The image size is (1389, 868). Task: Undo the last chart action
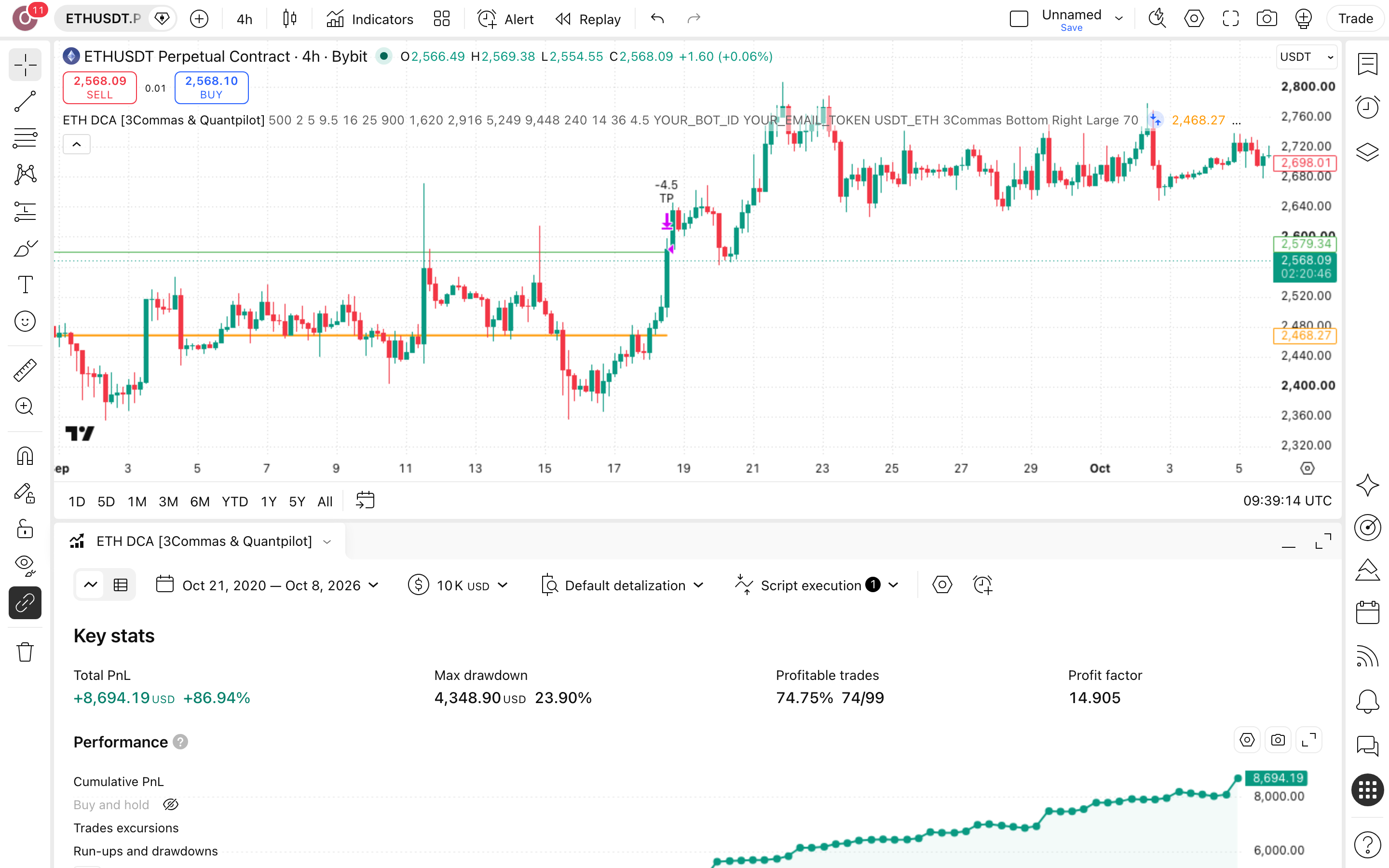pos(657,19)
